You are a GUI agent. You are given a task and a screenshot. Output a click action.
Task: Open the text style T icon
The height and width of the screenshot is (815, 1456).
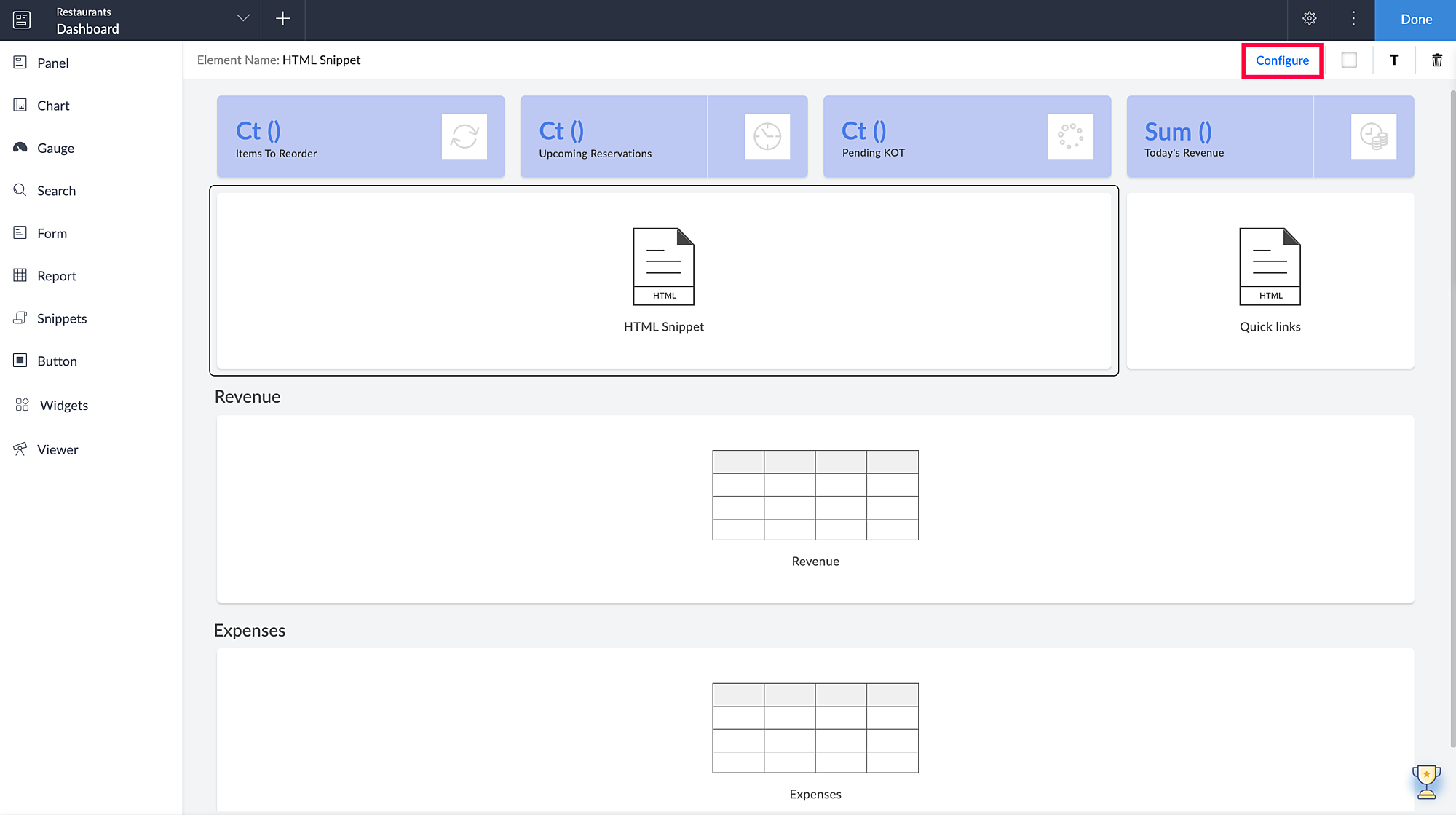[x=1393, y=60]
